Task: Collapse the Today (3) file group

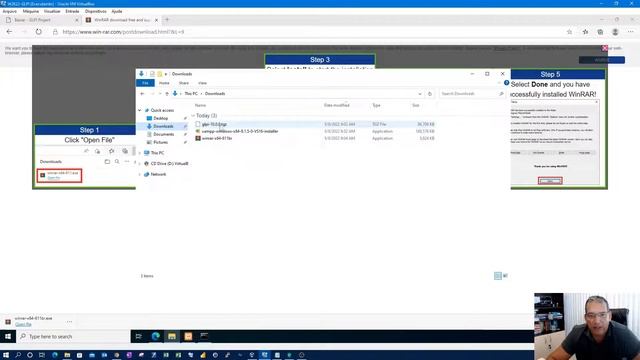Action: pos(193,116)
